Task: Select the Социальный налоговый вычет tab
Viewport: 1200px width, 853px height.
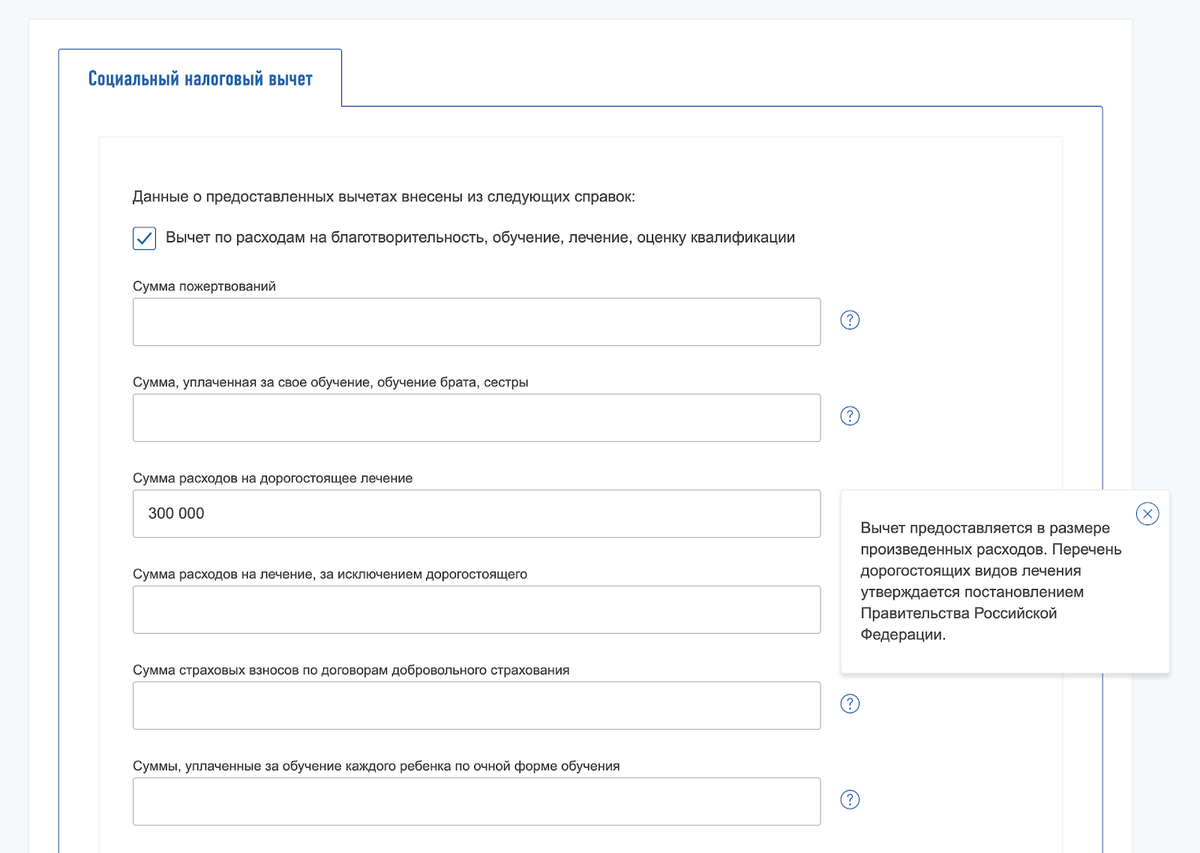Action: pyautogui.click(x=200, y=78)
